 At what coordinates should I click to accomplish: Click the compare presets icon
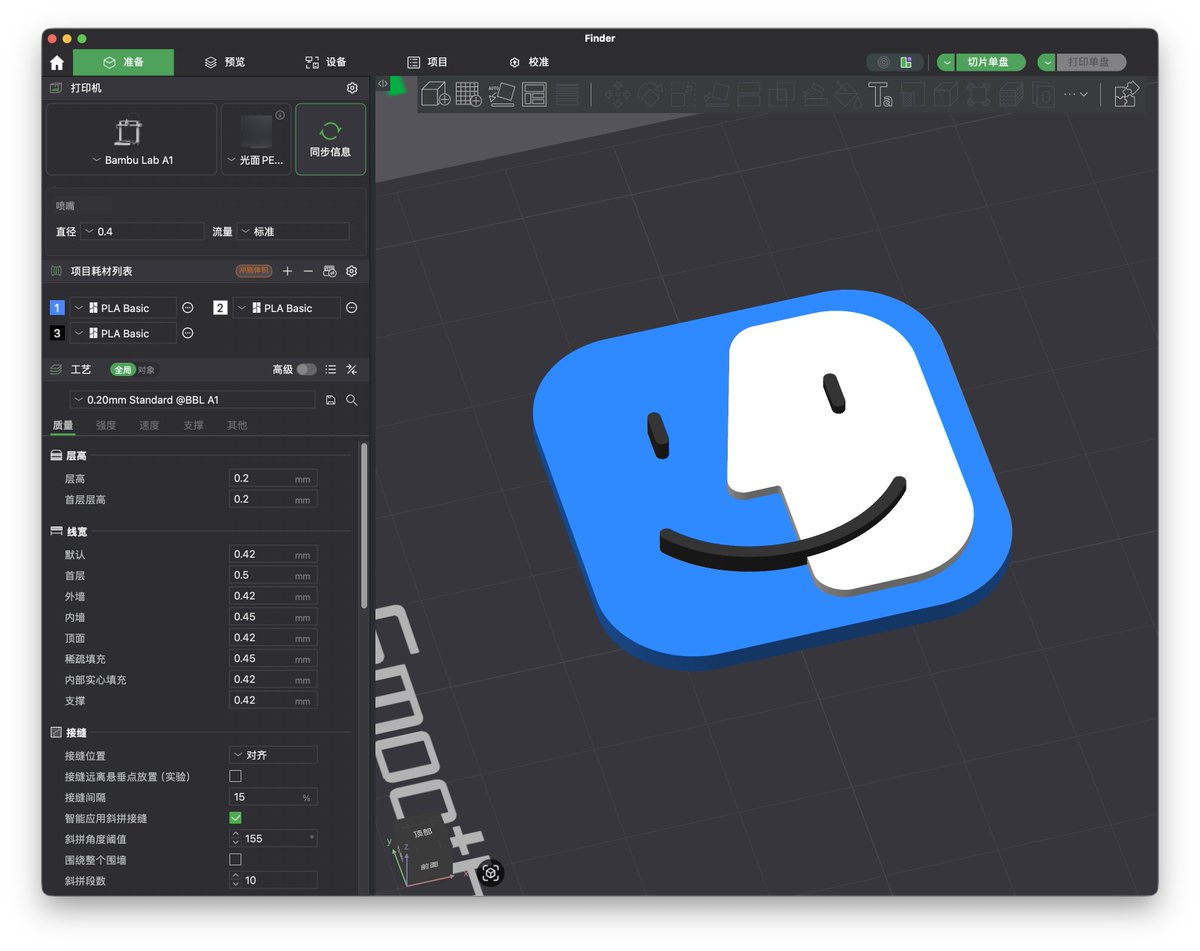pyautogui.click(x=352, y=369)
